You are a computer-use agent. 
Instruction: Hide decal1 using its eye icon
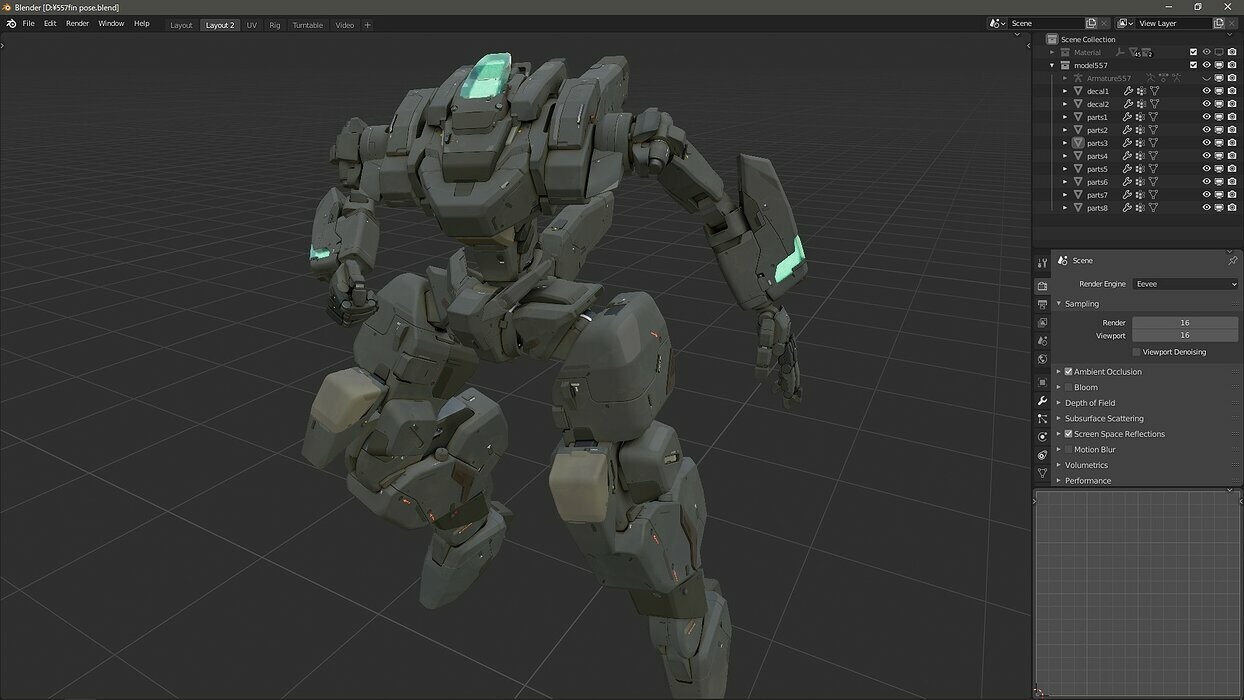tap(1206, 91)
